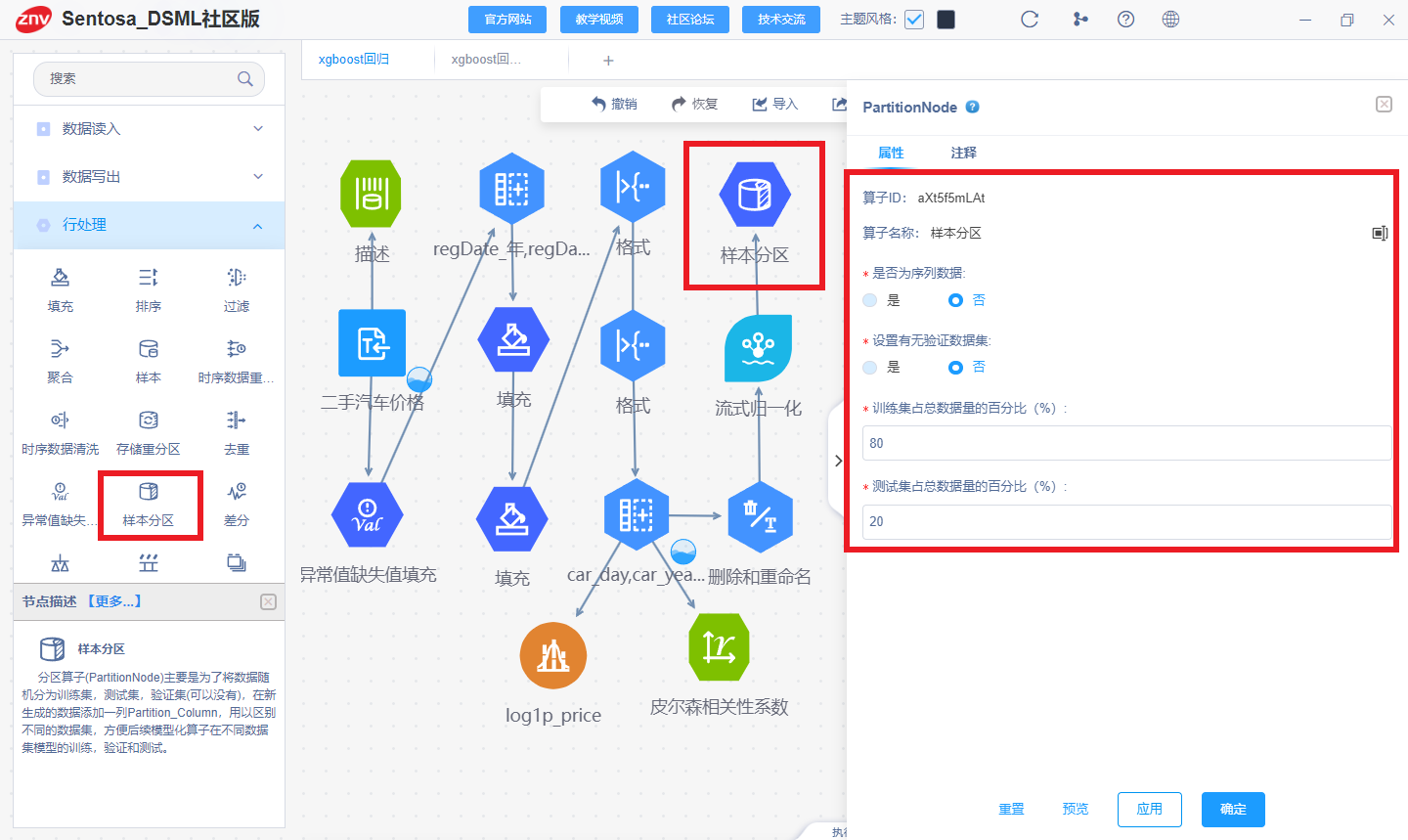
Task: Click the rename icon beside 算子名称
Action: tap(1380, 233)
